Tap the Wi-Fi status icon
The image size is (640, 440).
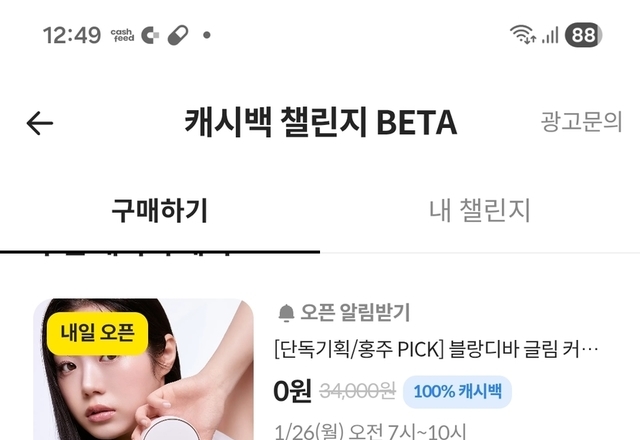click(523, 34)
